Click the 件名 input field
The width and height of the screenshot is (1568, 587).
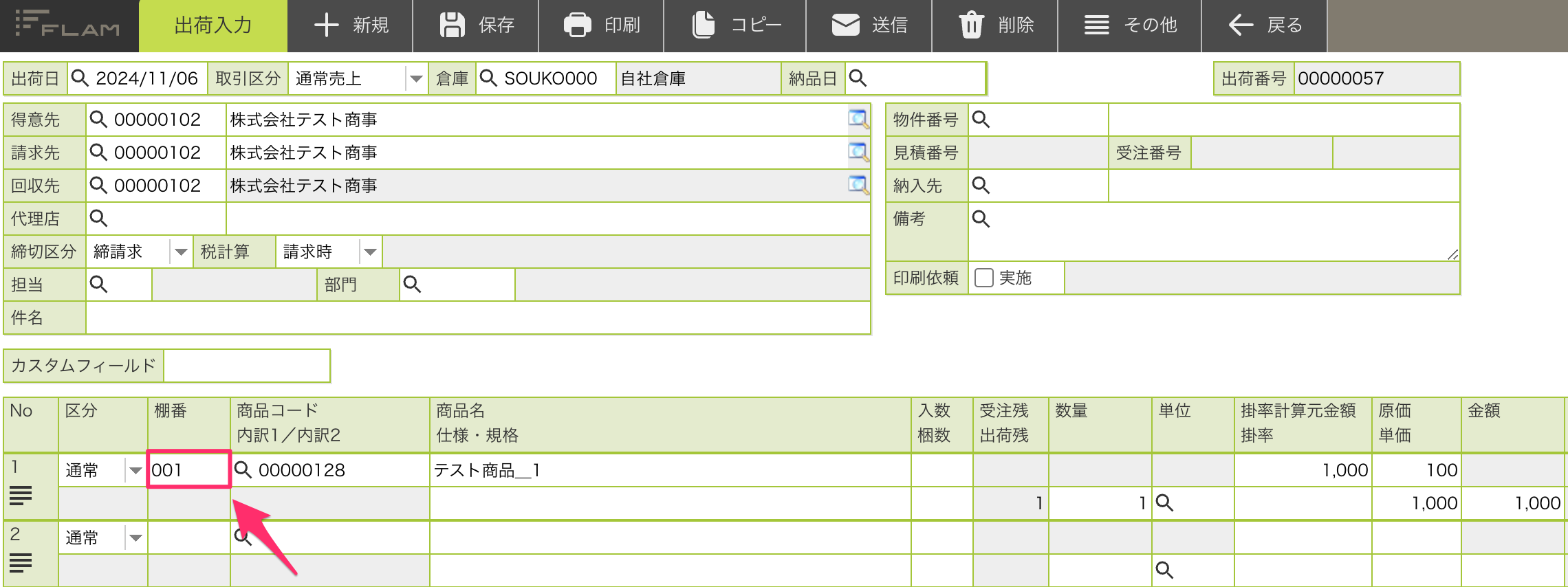point(478,318)
